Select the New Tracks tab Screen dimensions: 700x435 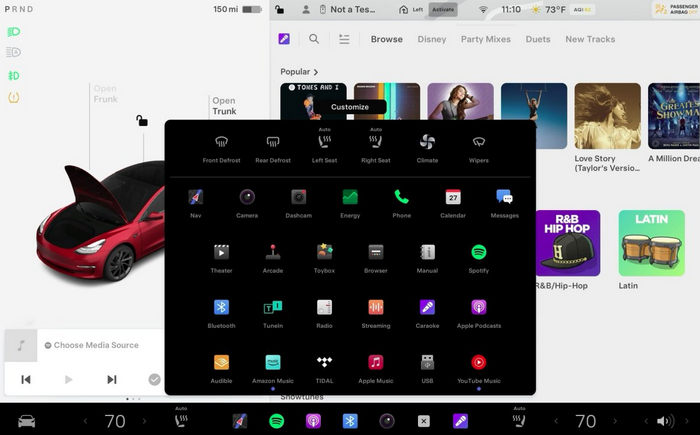point(590,39)
